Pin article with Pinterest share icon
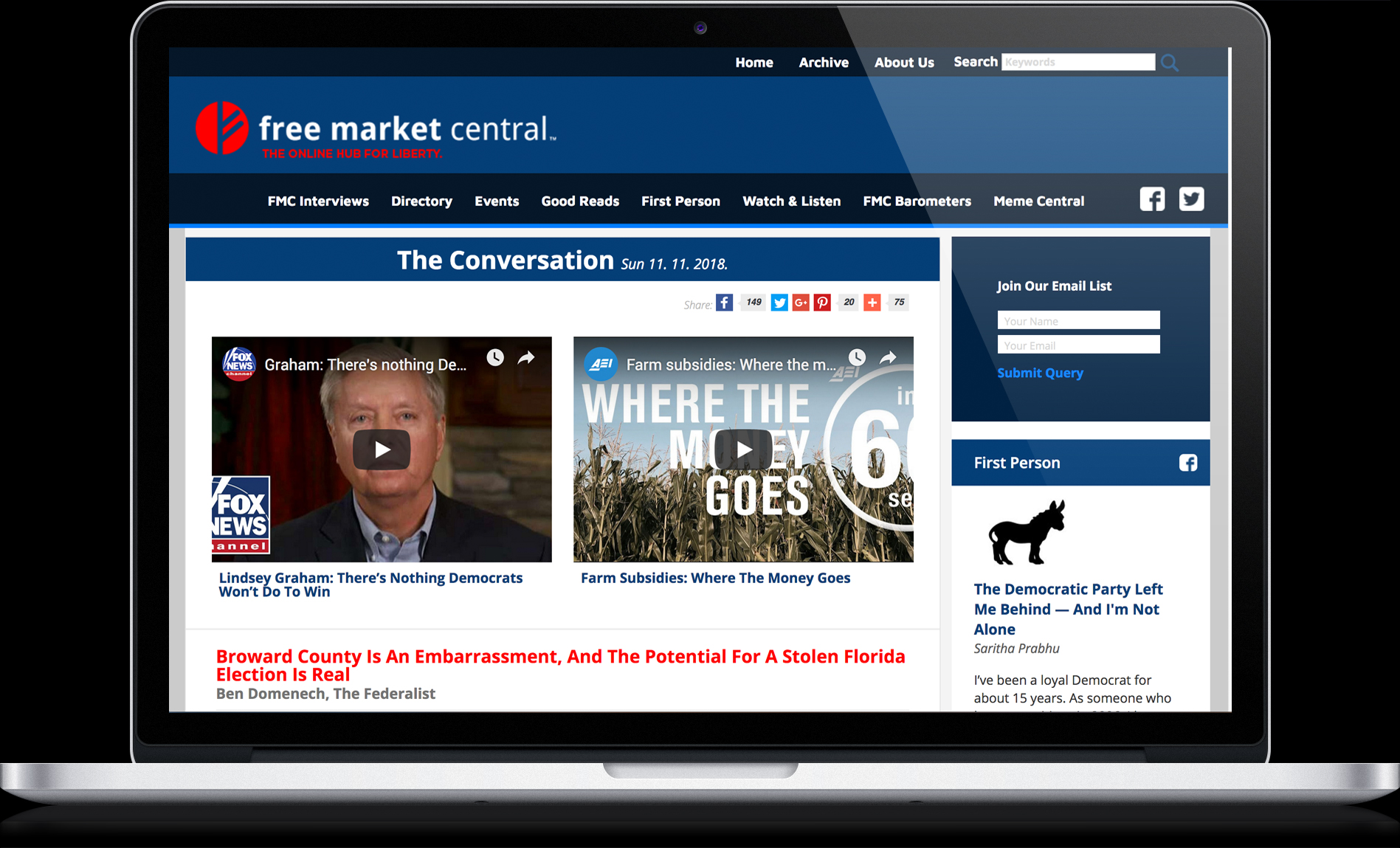This screenshot has width=1400, height=848. coord(822,303)
